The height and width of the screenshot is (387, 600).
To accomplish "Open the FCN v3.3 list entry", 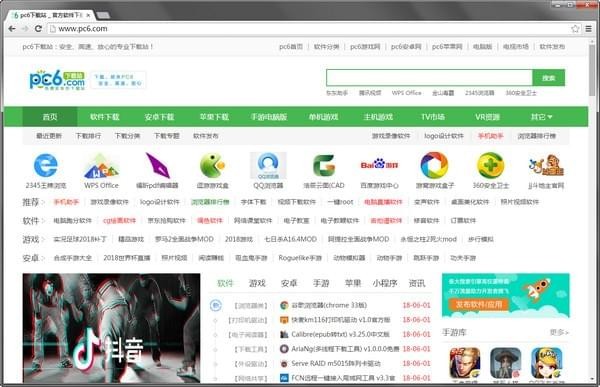I will click(343, 378).
